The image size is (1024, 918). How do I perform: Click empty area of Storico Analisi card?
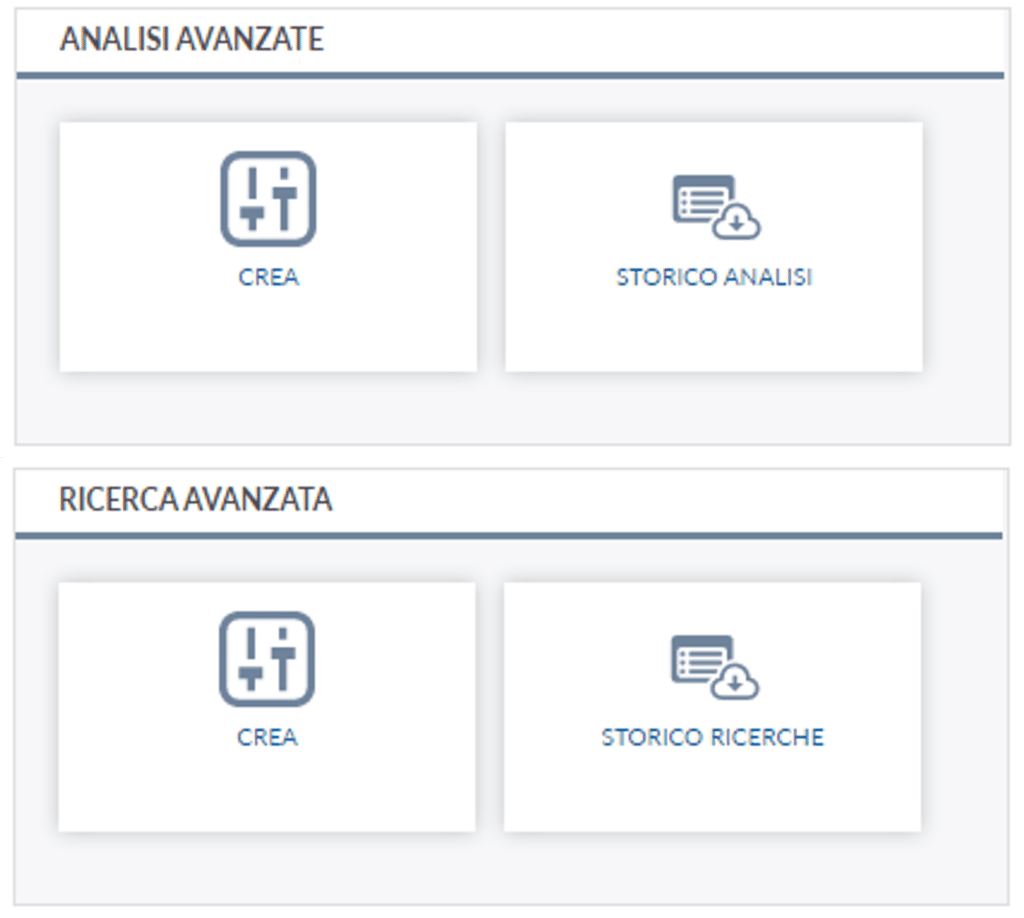[714, 335]
